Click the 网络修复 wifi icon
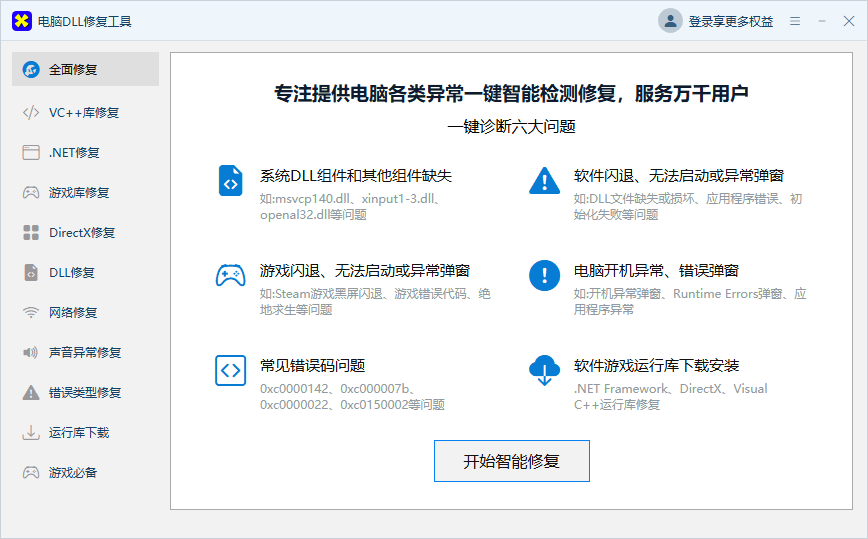Screen dimensions: 868x539 pyautogui.click(x=31, y=312)
